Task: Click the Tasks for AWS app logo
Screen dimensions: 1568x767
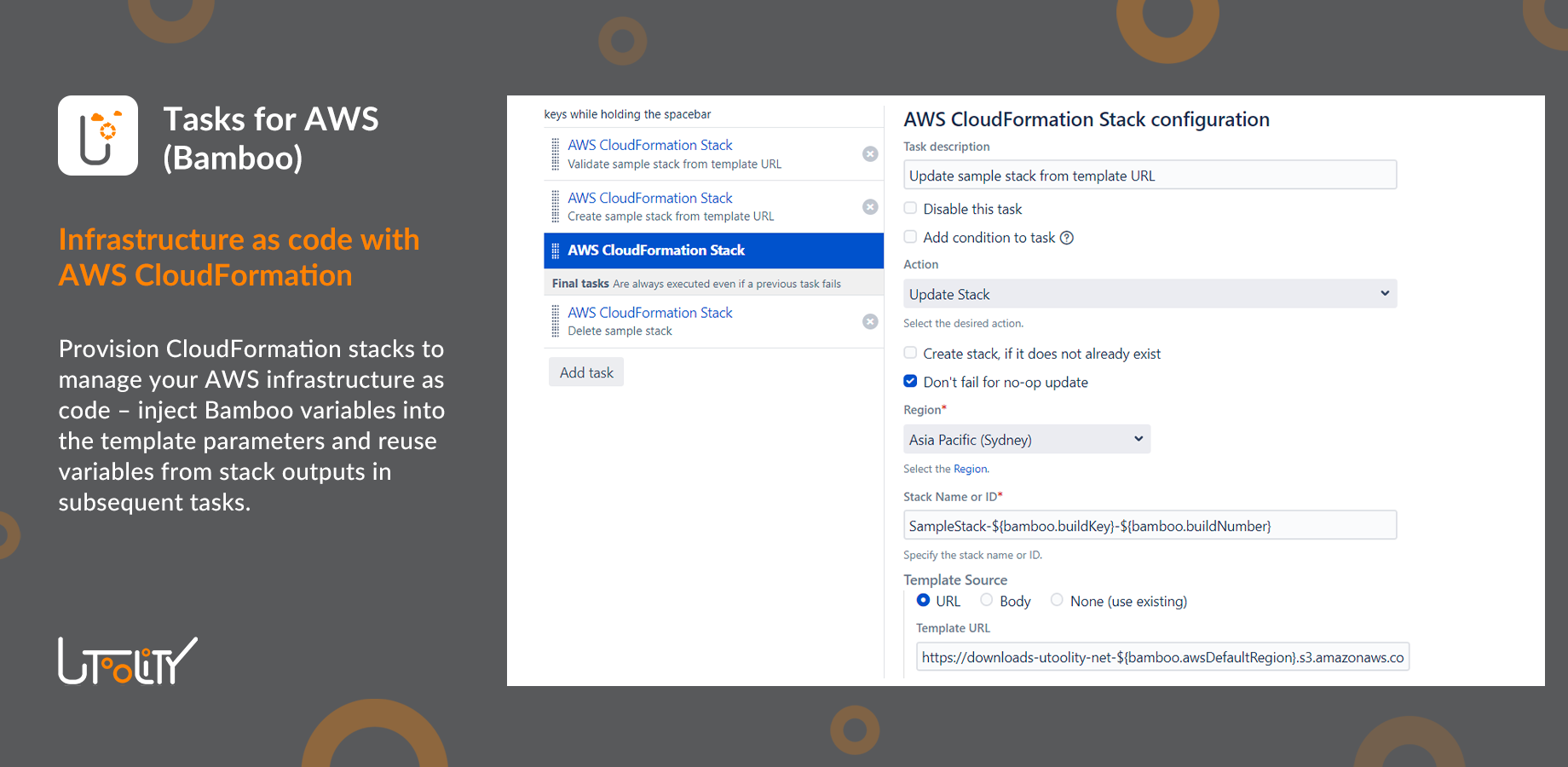Action: (x=98, y=136)
